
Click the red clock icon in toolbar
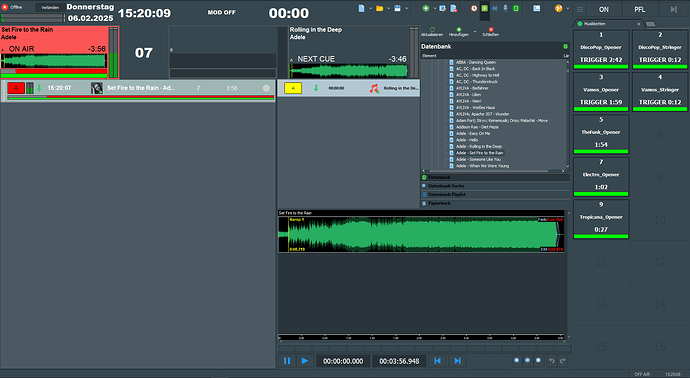(x=474, y=8)
